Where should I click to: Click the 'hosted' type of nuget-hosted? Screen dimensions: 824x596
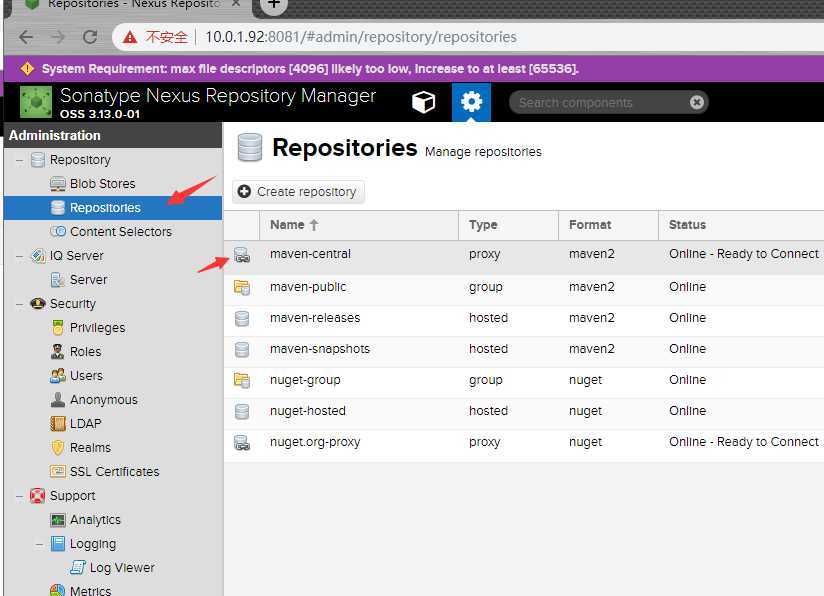coord(488,411)
